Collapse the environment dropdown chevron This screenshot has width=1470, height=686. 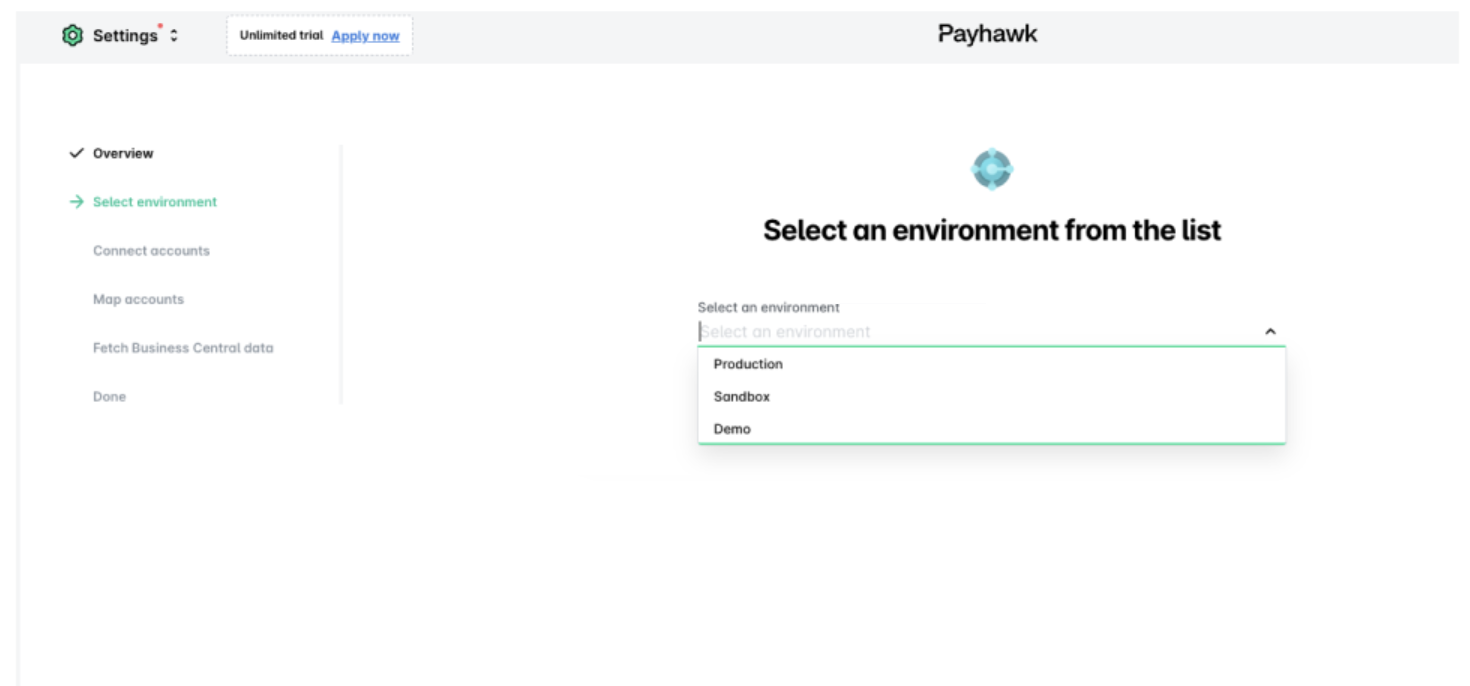click(x=1270, y=332)
